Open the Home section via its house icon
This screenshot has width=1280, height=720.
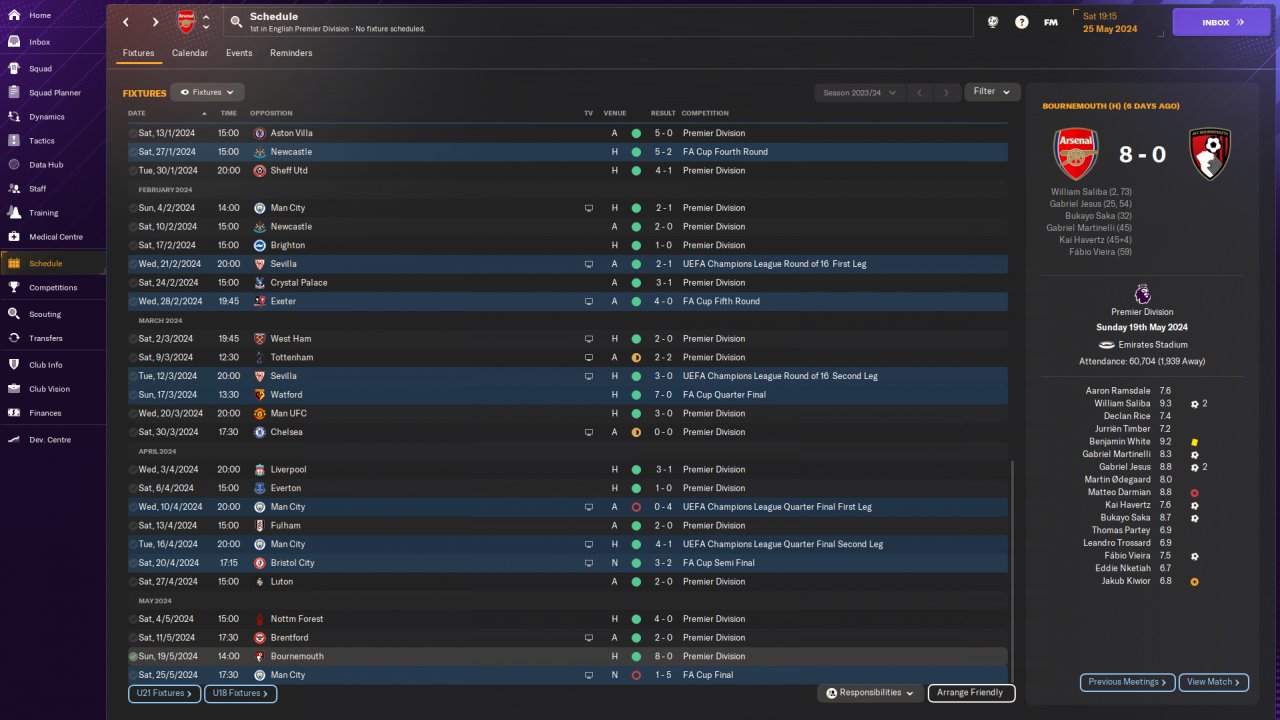pos(14,16)
